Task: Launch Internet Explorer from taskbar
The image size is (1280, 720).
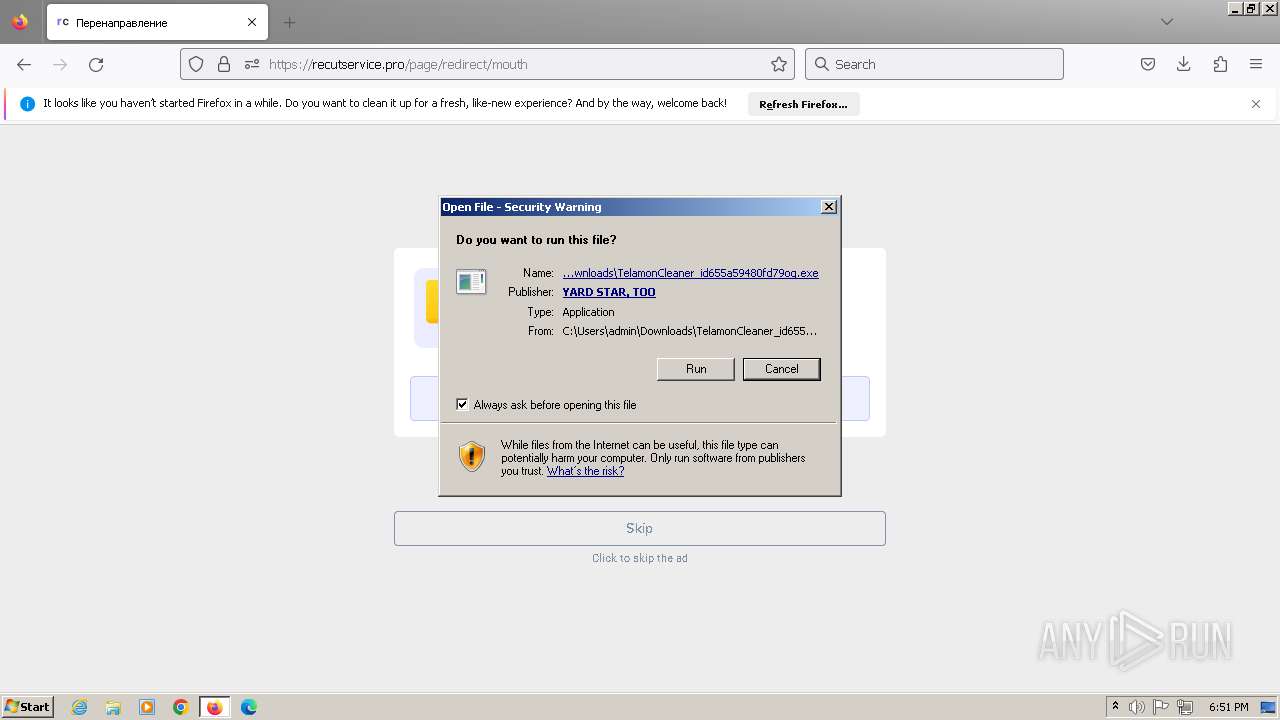Action: tap(80, 707)
